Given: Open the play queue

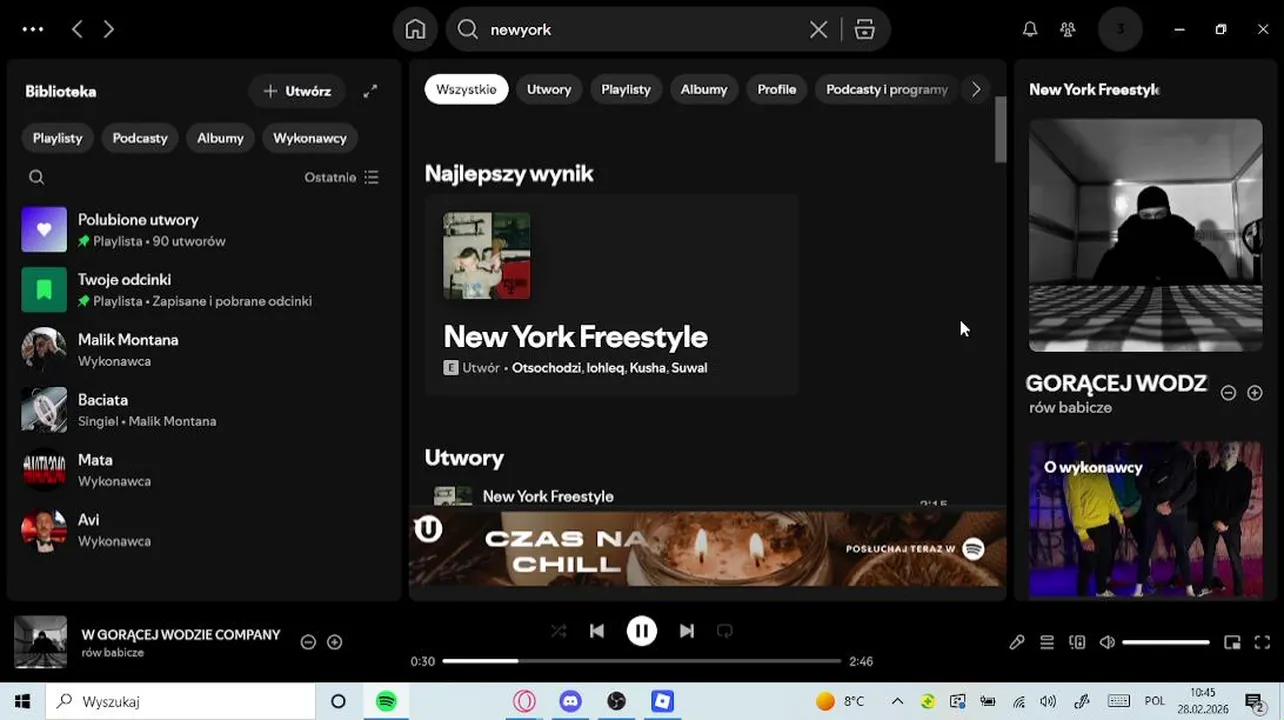Looking at the screenshot, I should 1047,642.
